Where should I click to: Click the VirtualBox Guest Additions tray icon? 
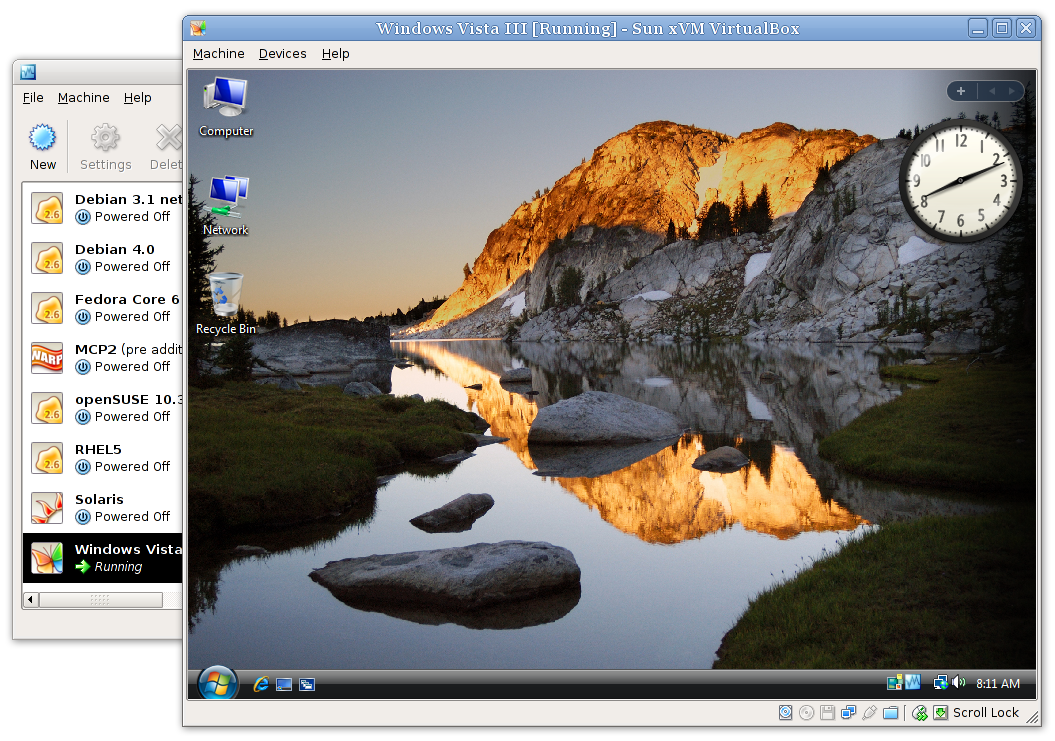pyautogui.click(x=913, y=683)
